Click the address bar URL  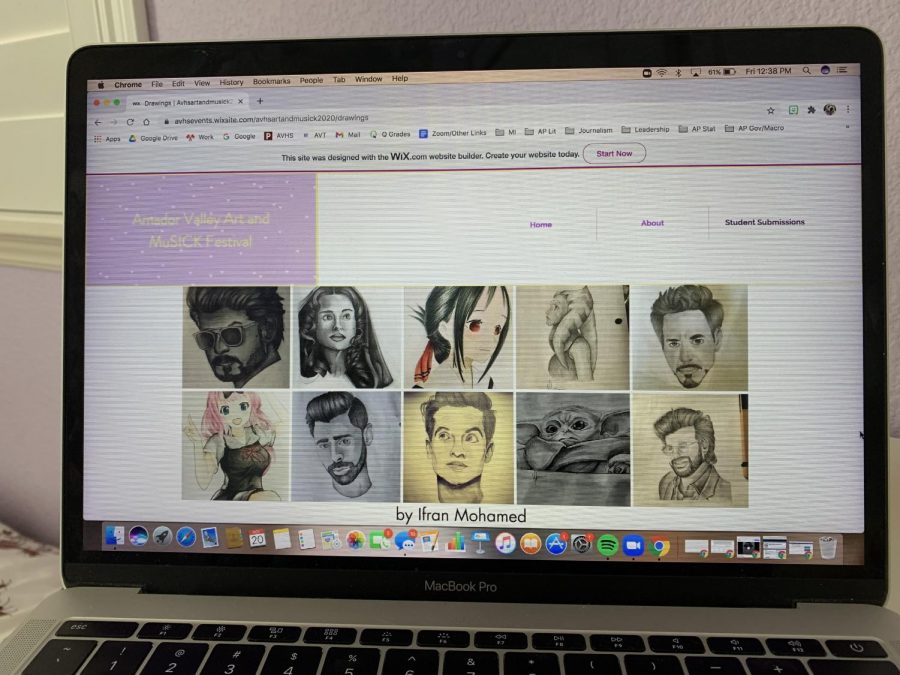click(x=271, y=119)
